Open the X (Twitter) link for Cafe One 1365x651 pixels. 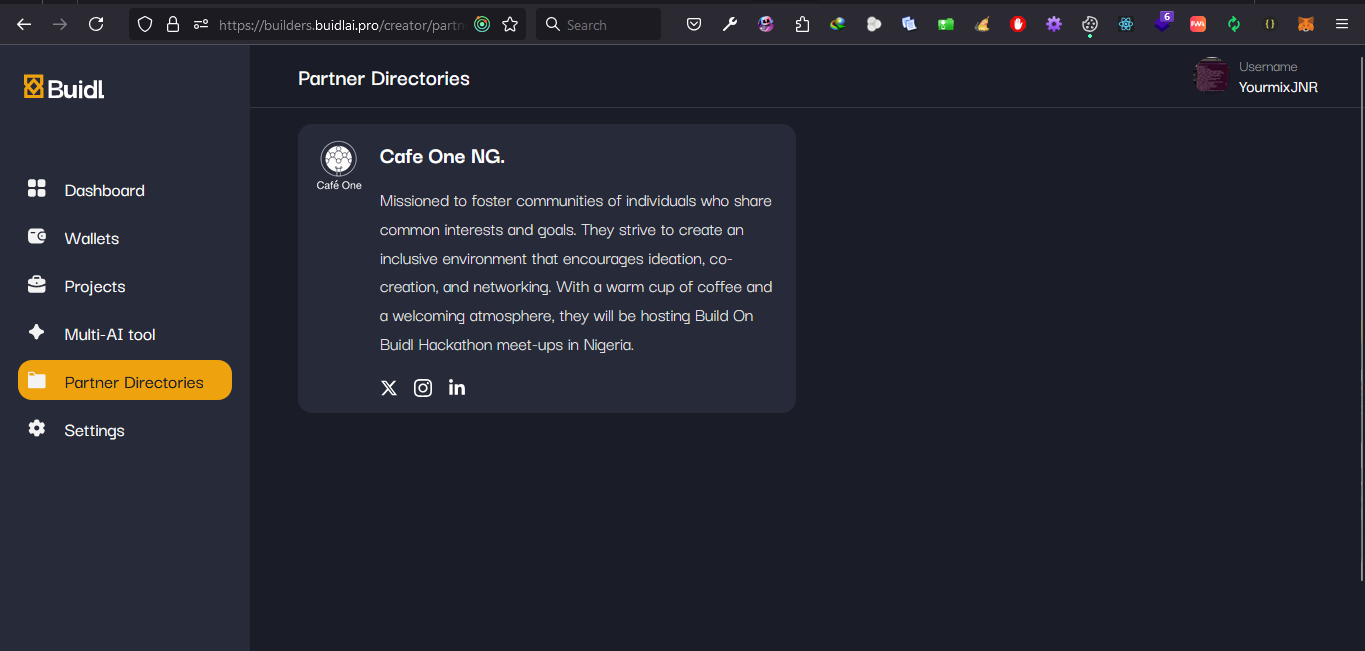389,388
